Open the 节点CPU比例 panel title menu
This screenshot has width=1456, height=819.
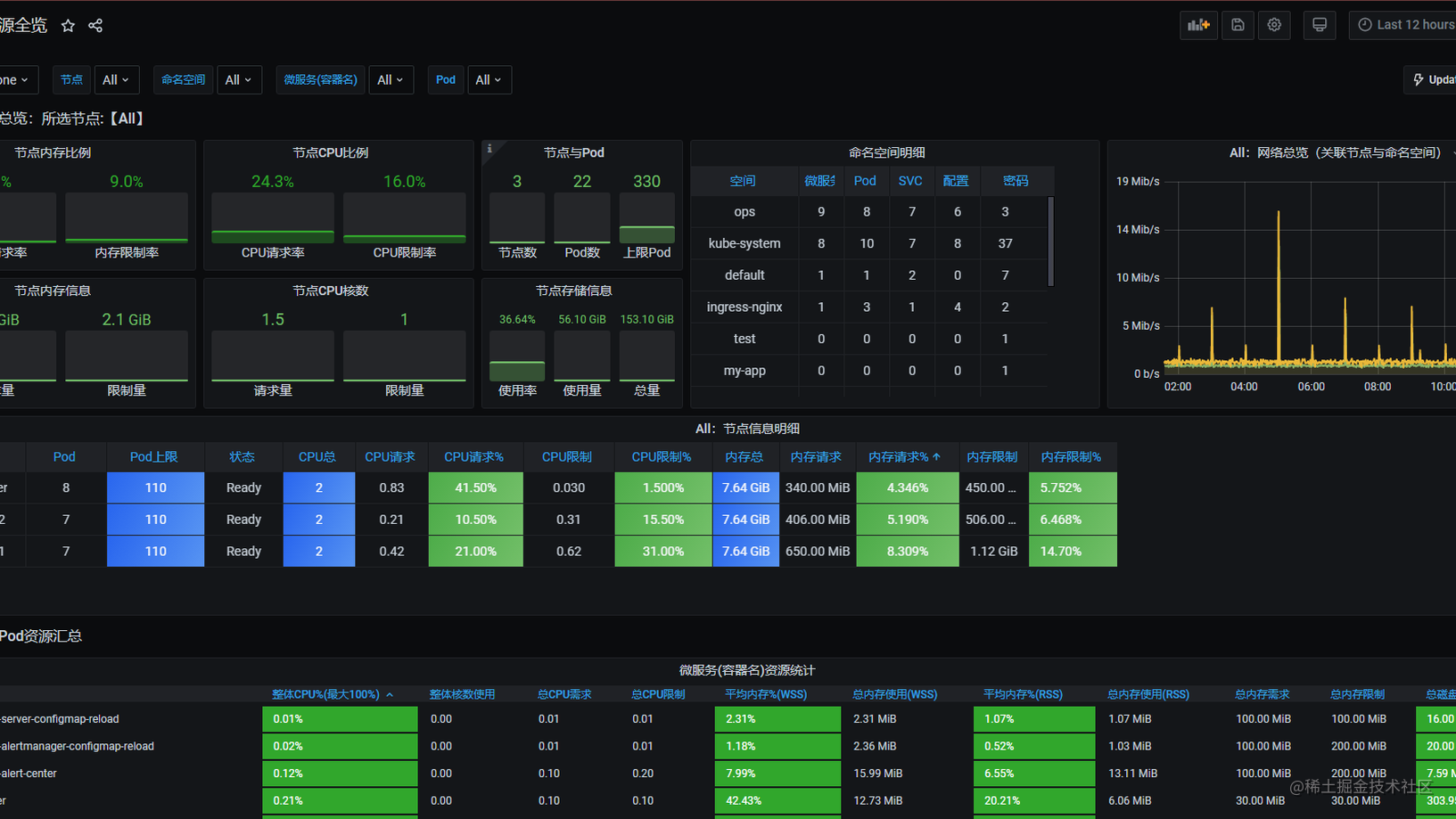tap(331, 153)
